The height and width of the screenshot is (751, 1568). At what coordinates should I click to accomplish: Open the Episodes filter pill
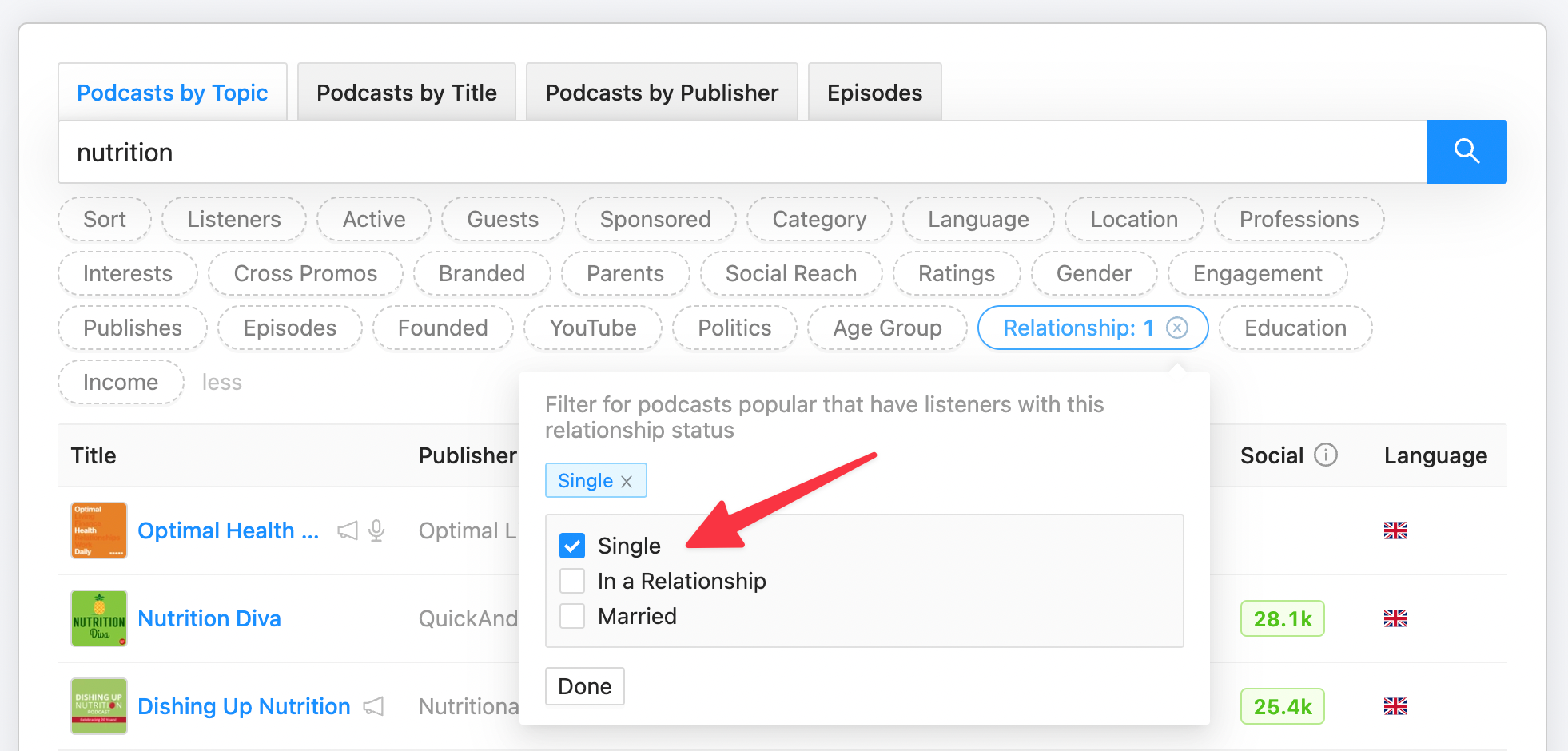coord(290,328)
